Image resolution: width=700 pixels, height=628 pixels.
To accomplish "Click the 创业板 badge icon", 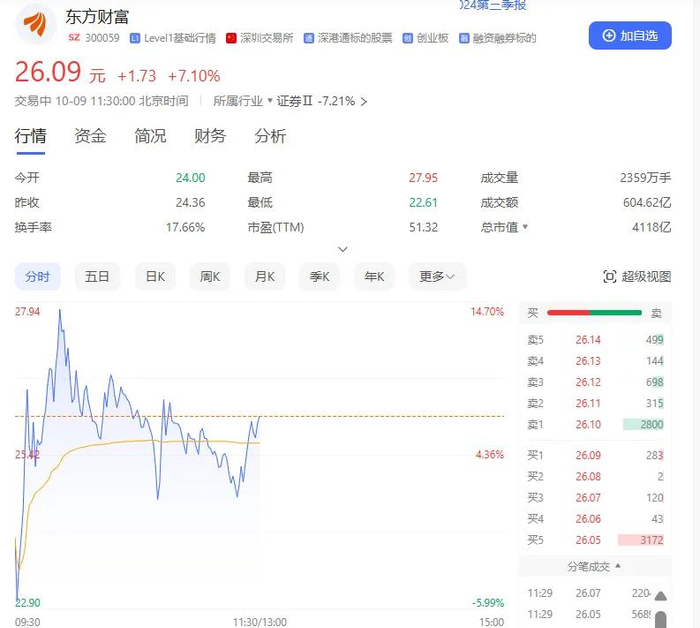I will [x=407, y=38].
